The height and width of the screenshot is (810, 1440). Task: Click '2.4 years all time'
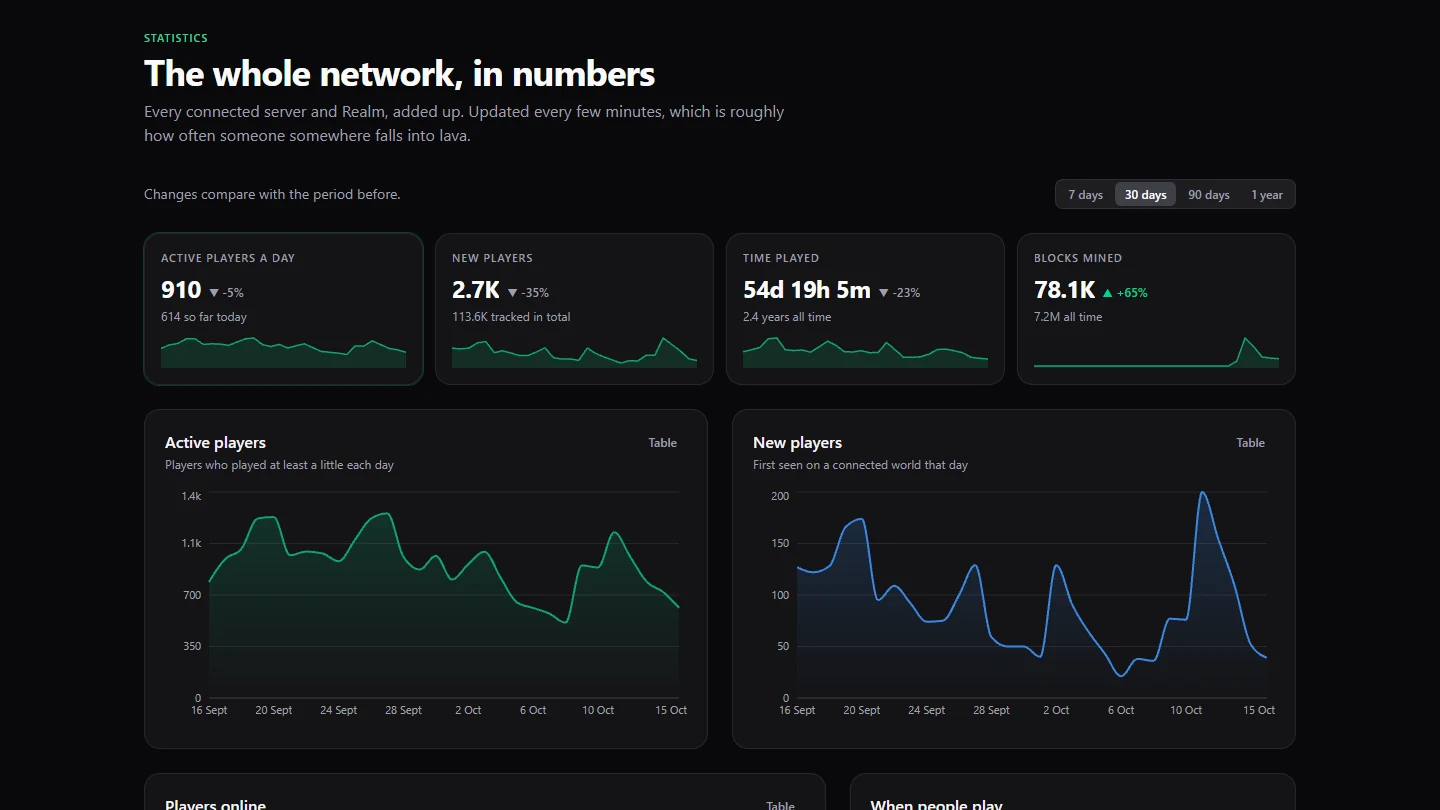tap(787, 317)
